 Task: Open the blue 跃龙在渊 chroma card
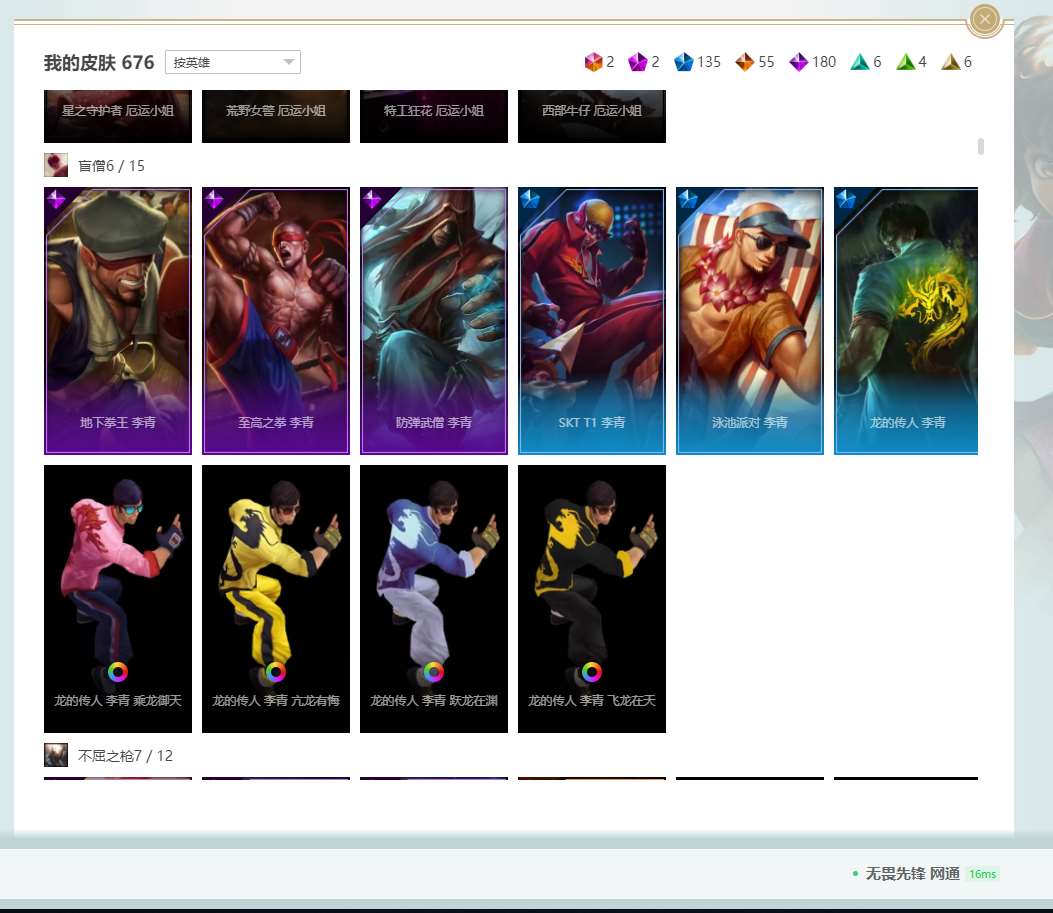pos(434,599)
